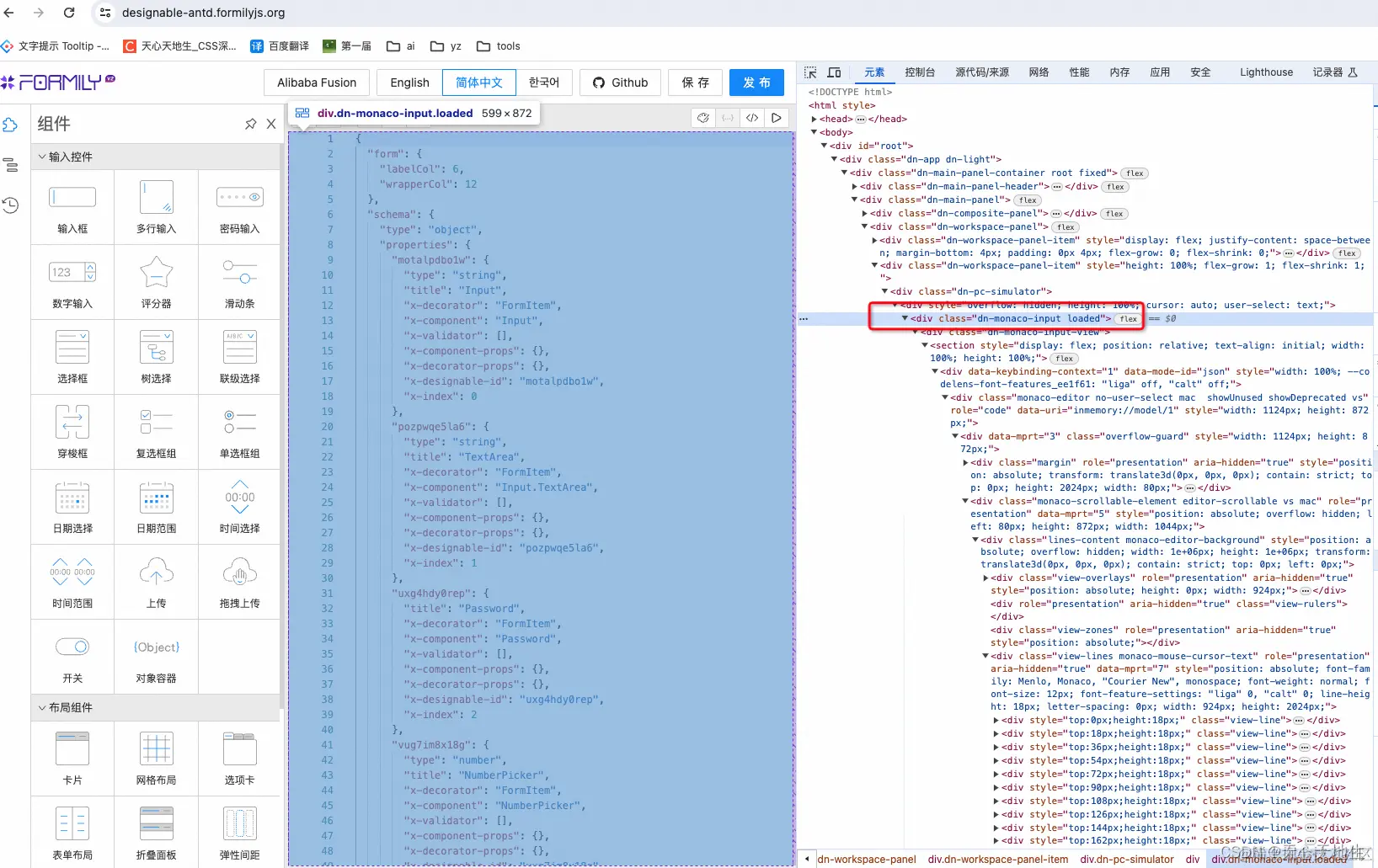Open the Lighthouse tab in DevTools

pyautogui.click(x=1266, y=72)
